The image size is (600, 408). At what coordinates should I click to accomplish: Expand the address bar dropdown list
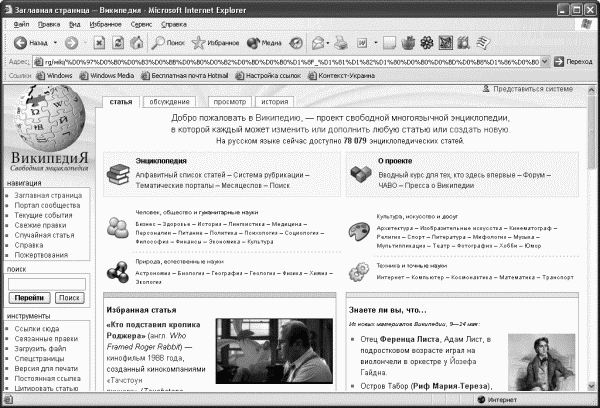(x=545, y=61)
